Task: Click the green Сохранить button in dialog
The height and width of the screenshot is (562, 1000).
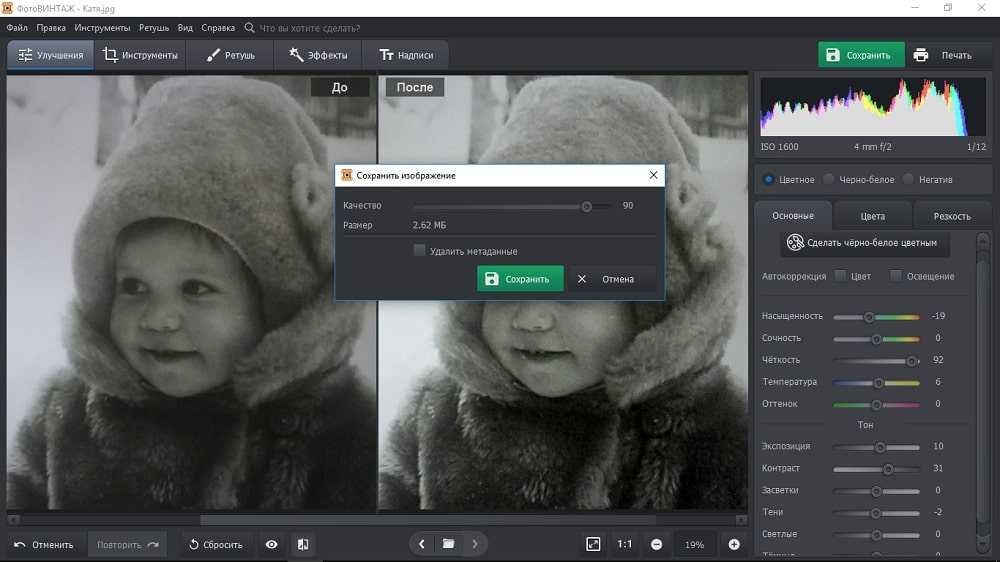Action: pyautogui.click(x=520, y=279)
